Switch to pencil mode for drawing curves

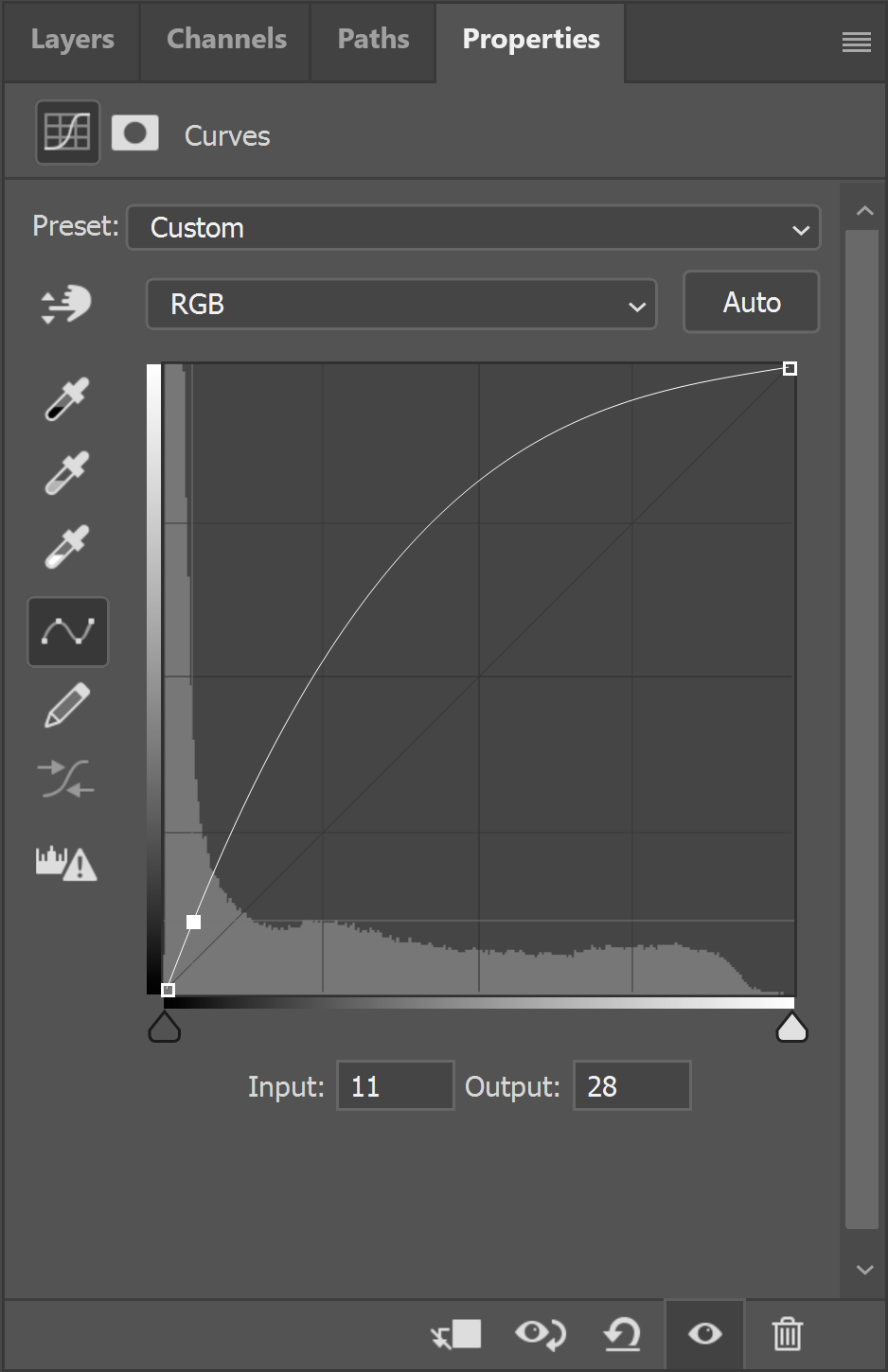pos(67,705)
